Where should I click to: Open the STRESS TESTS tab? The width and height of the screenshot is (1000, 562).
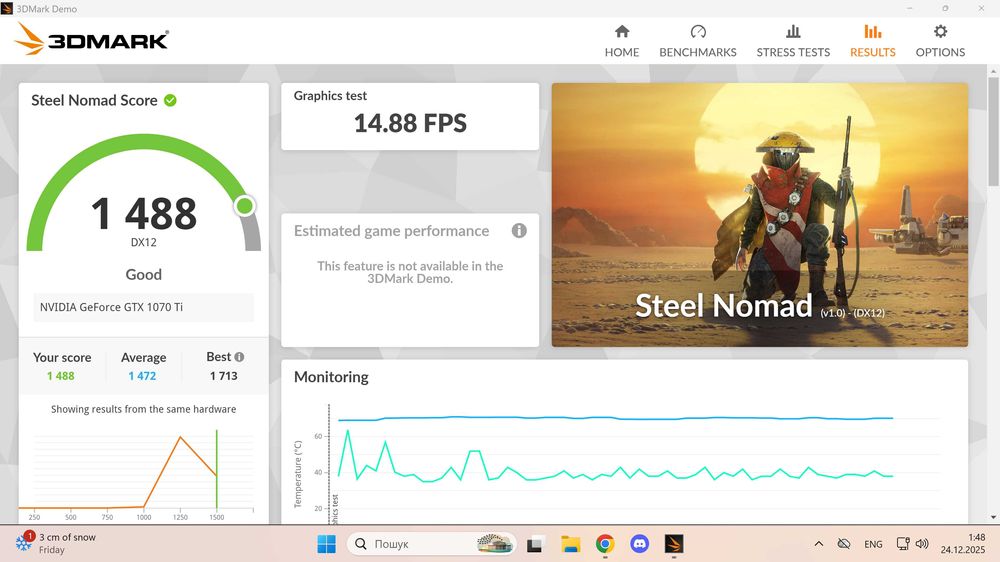(x=793, y=41)
